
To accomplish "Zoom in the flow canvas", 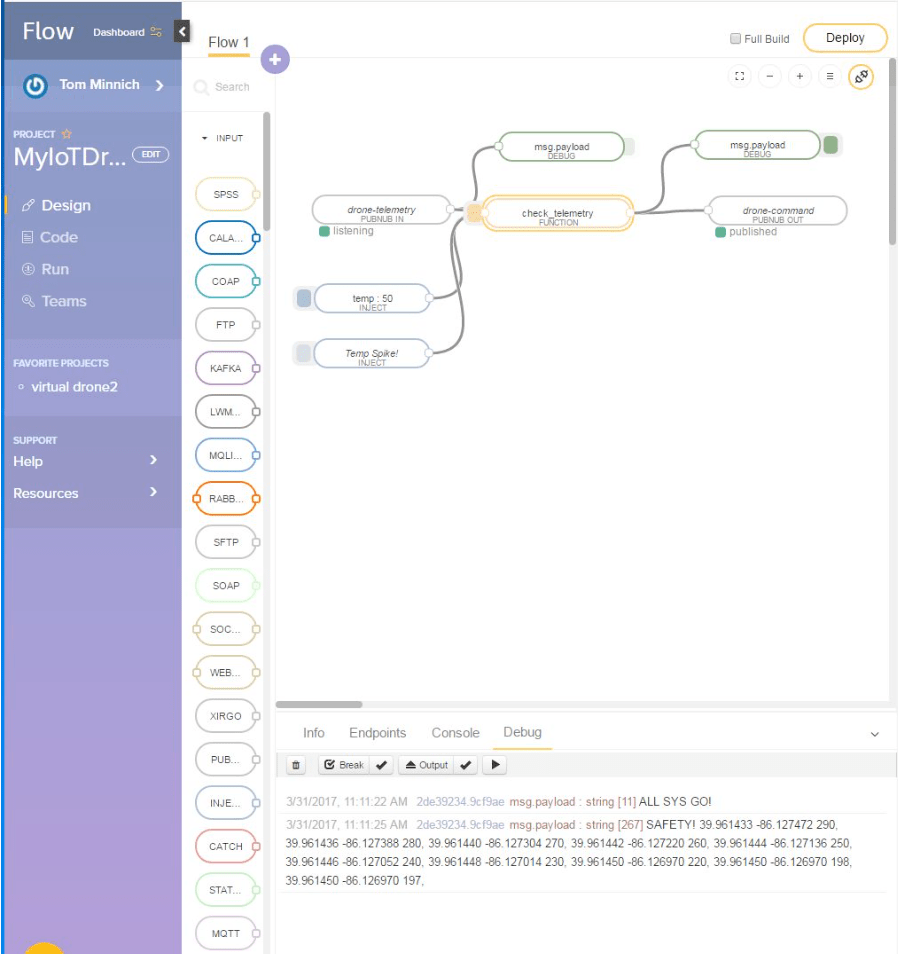I will [799, 76].
